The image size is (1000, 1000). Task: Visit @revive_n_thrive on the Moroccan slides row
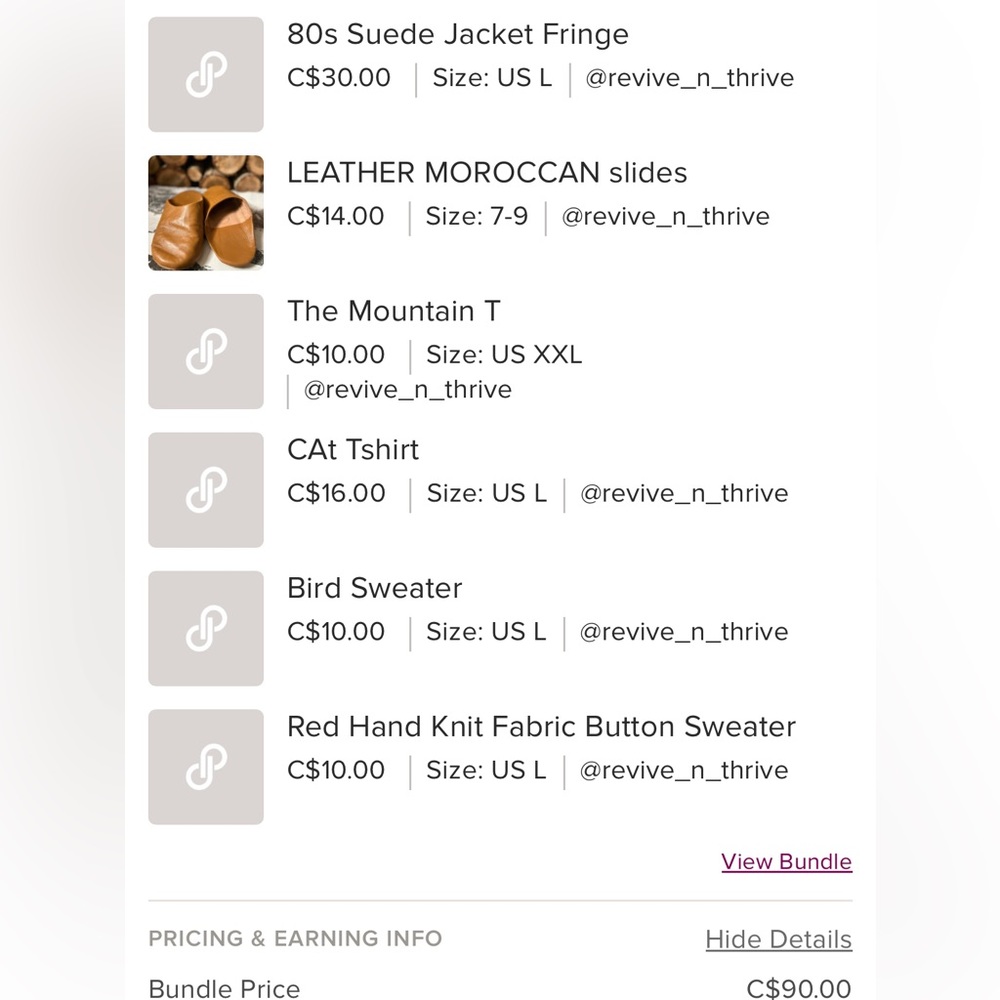(x=665, y=216)
